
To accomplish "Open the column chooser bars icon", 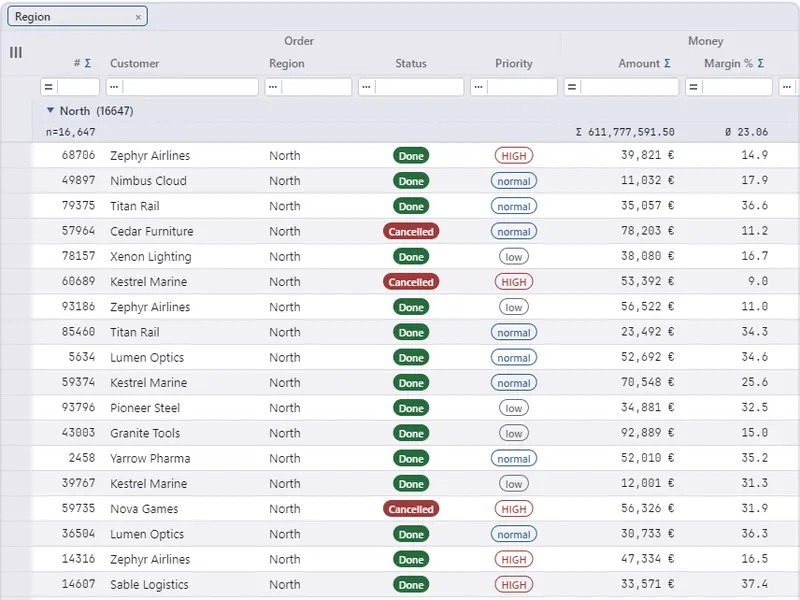I will [x=16, y=53].
